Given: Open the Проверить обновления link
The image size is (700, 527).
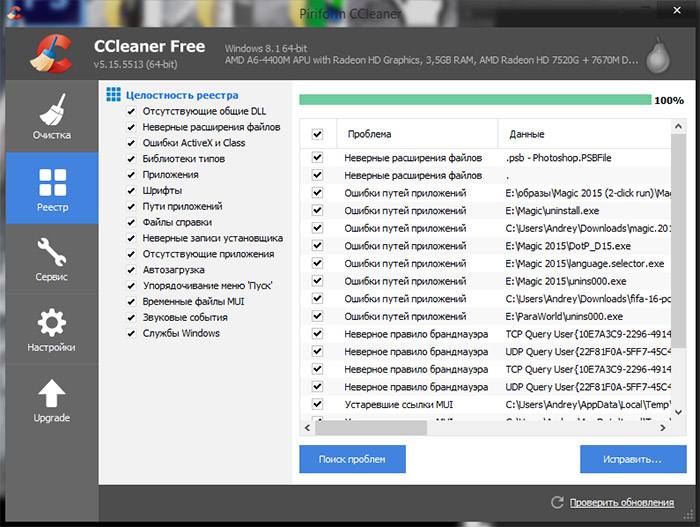Looking at the screenshot, I should (620, 502).
